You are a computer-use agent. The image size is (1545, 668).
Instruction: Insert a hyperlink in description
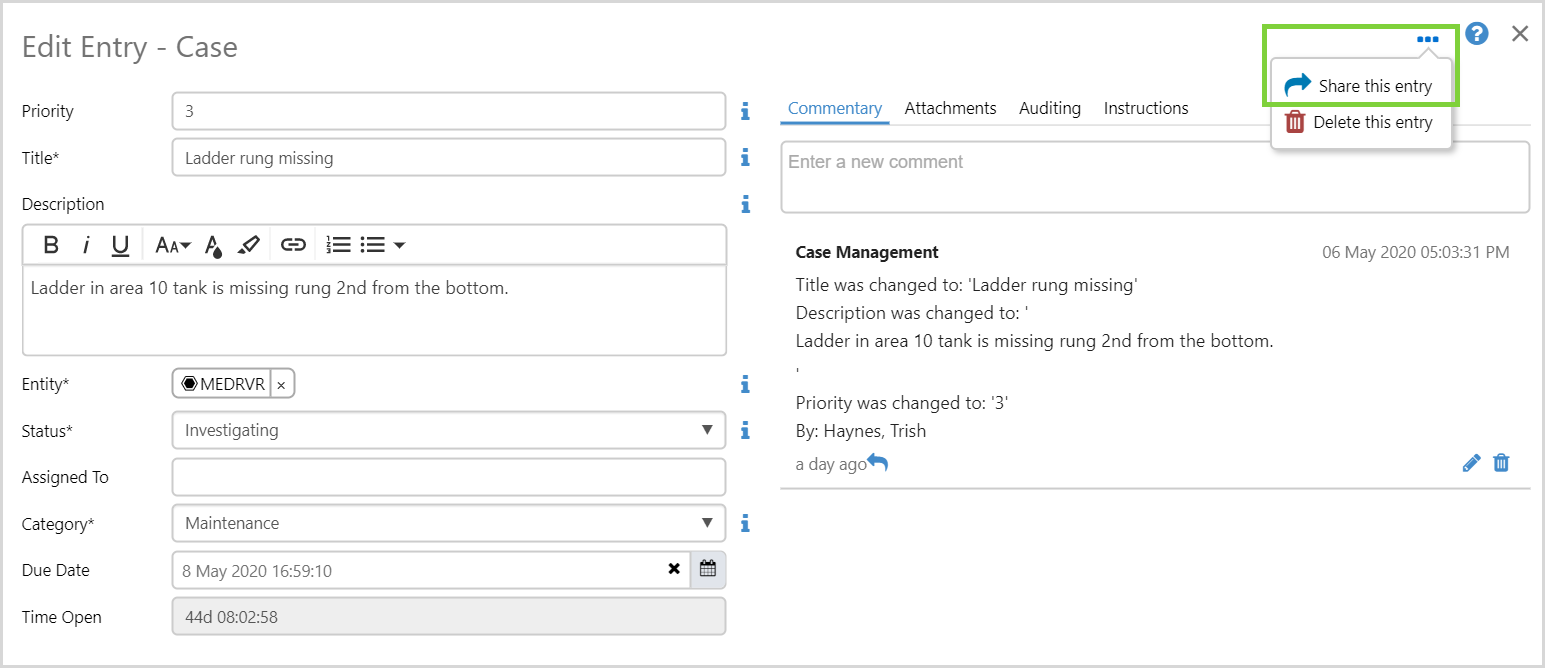tap(292, 245)
